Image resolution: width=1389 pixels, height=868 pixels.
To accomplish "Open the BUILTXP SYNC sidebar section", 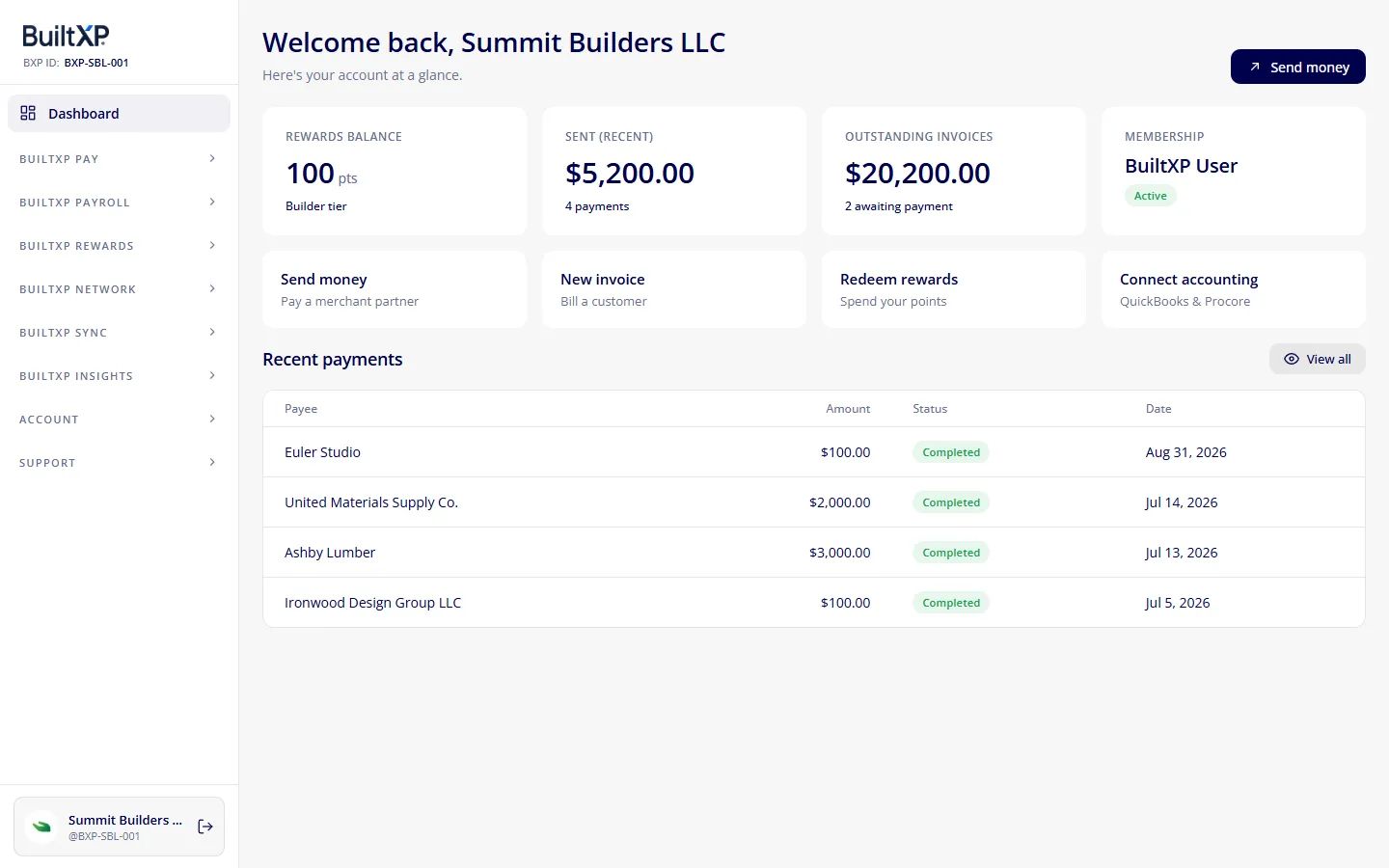I will [119, 333].
